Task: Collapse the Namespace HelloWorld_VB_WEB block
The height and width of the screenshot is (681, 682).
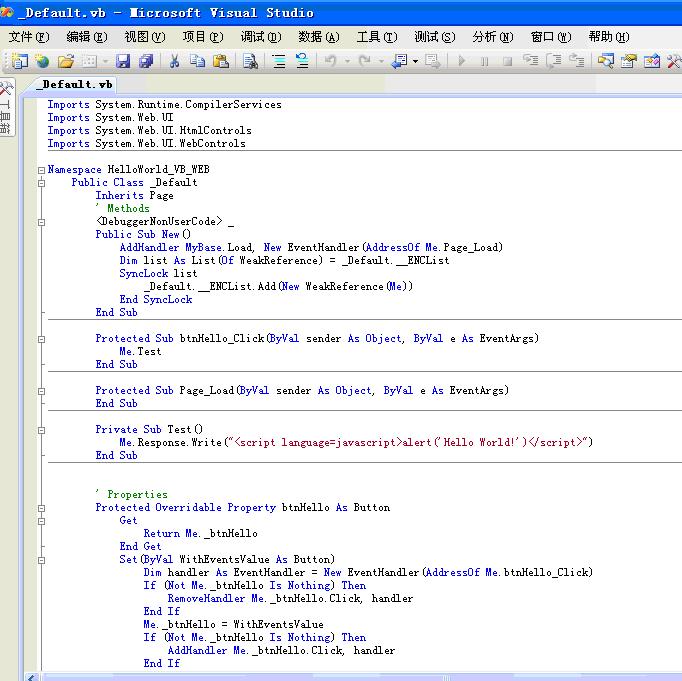Action: click(x=41, y=170)
